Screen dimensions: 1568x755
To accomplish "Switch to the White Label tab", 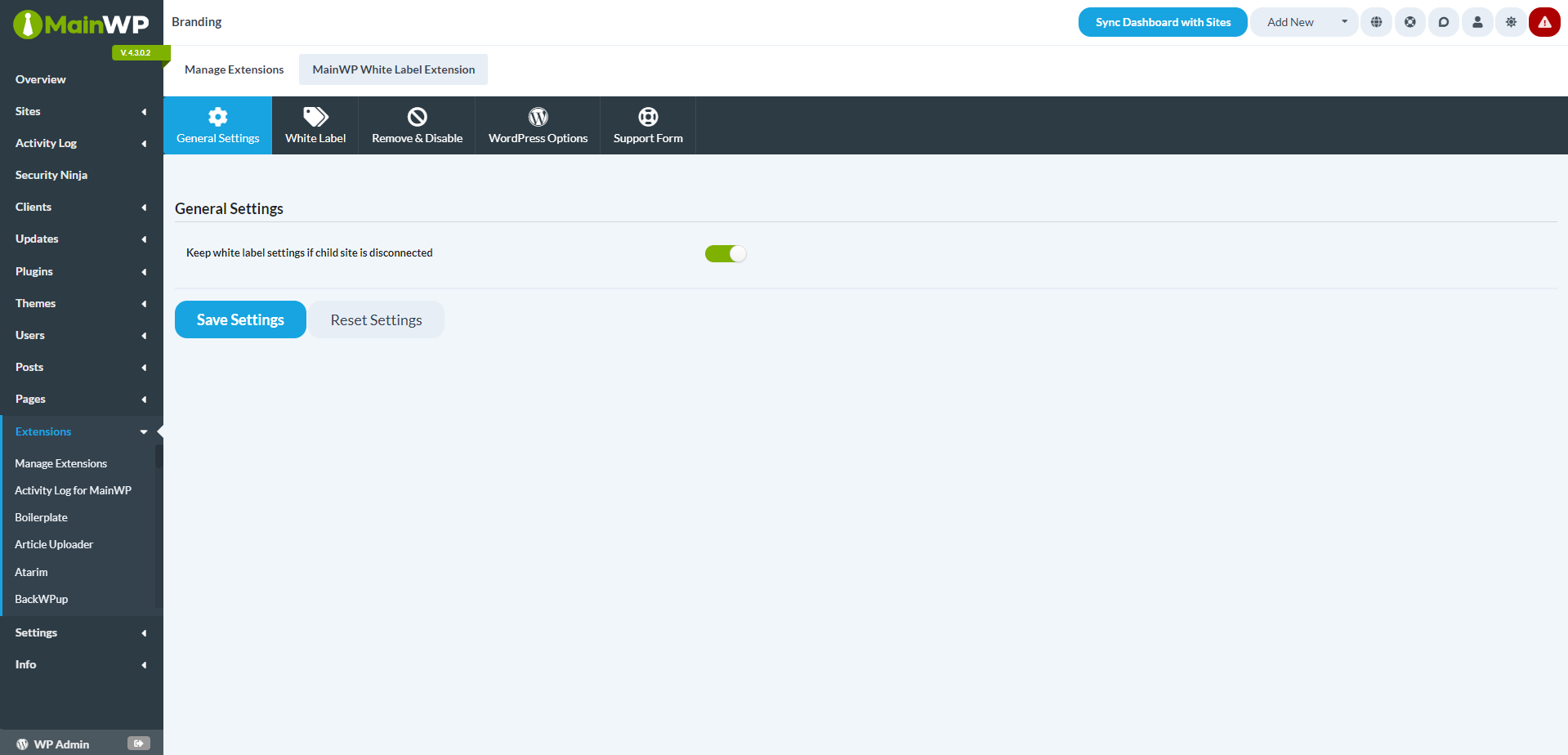I will coord(315,126).
